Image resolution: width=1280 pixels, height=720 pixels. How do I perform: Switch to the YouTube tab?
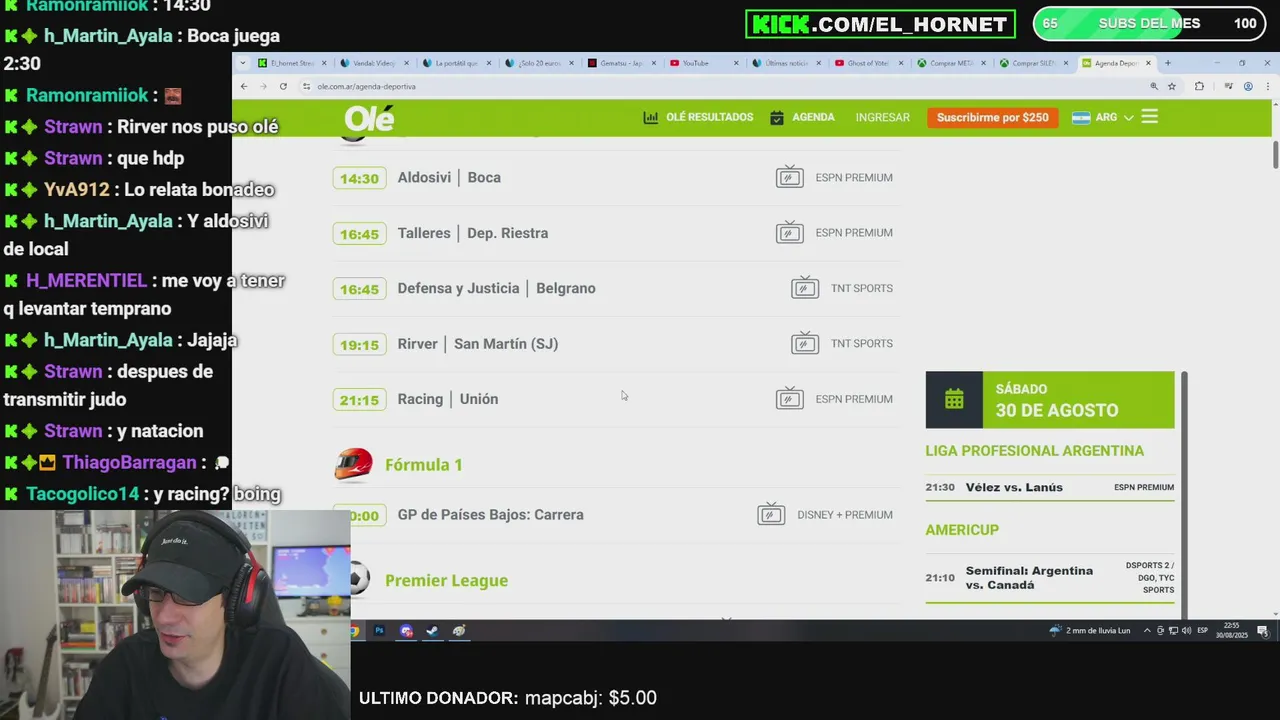[702, 63]
